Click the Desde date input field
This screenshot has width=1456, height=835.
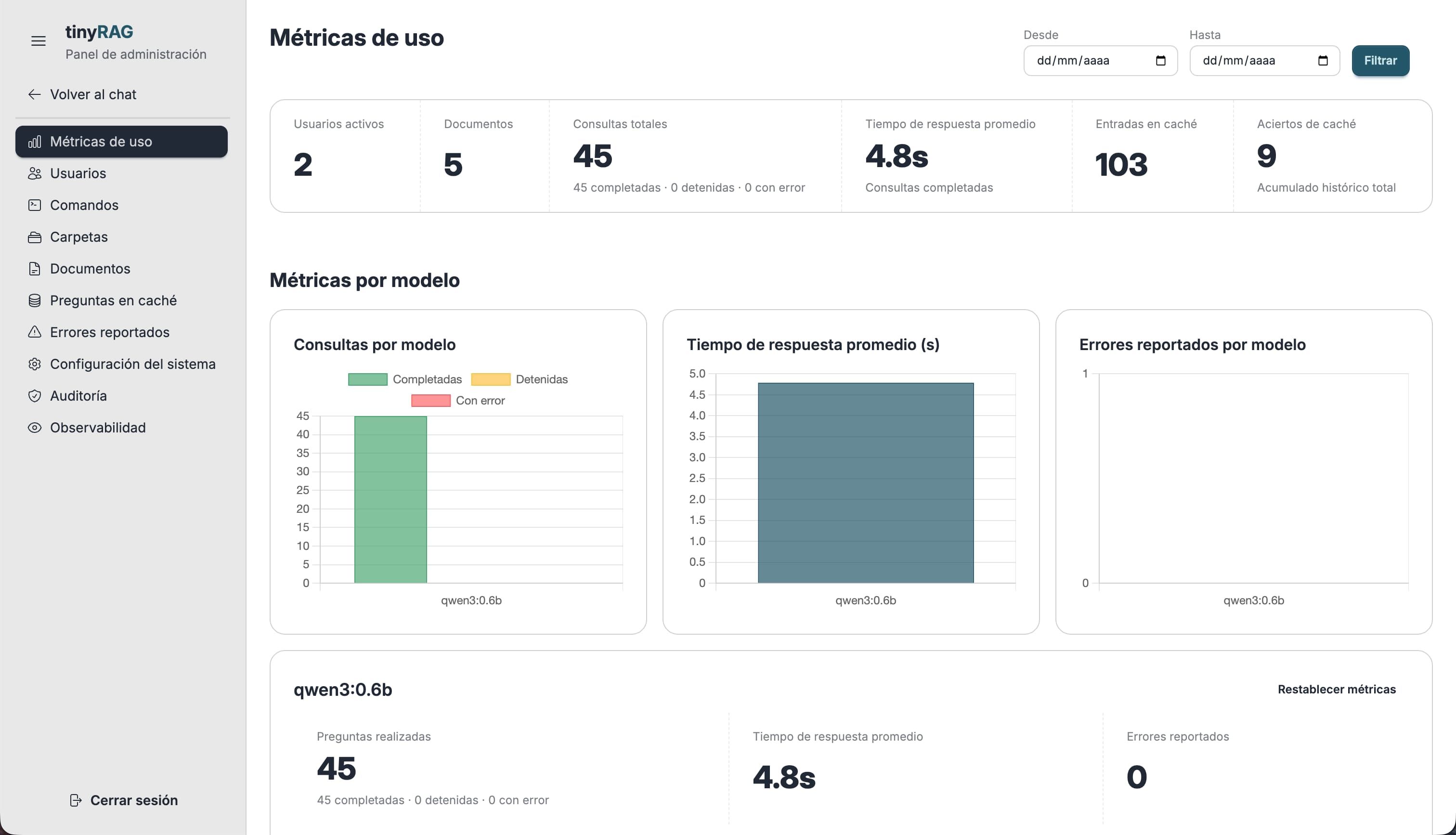click(1100, 60)
